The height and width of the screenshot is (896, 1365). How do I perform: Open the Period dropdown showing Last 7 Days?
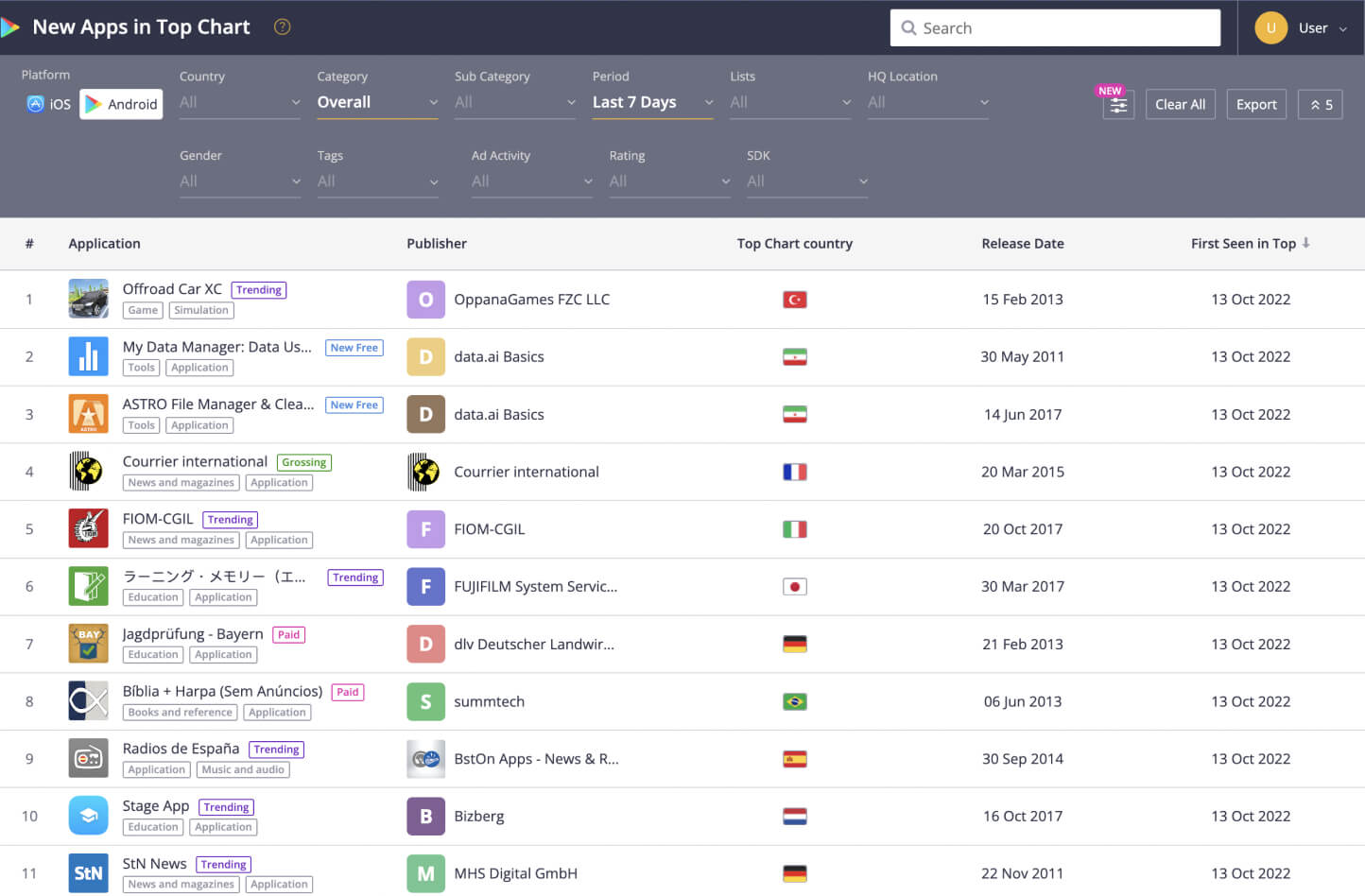click(x=652, y=102)
